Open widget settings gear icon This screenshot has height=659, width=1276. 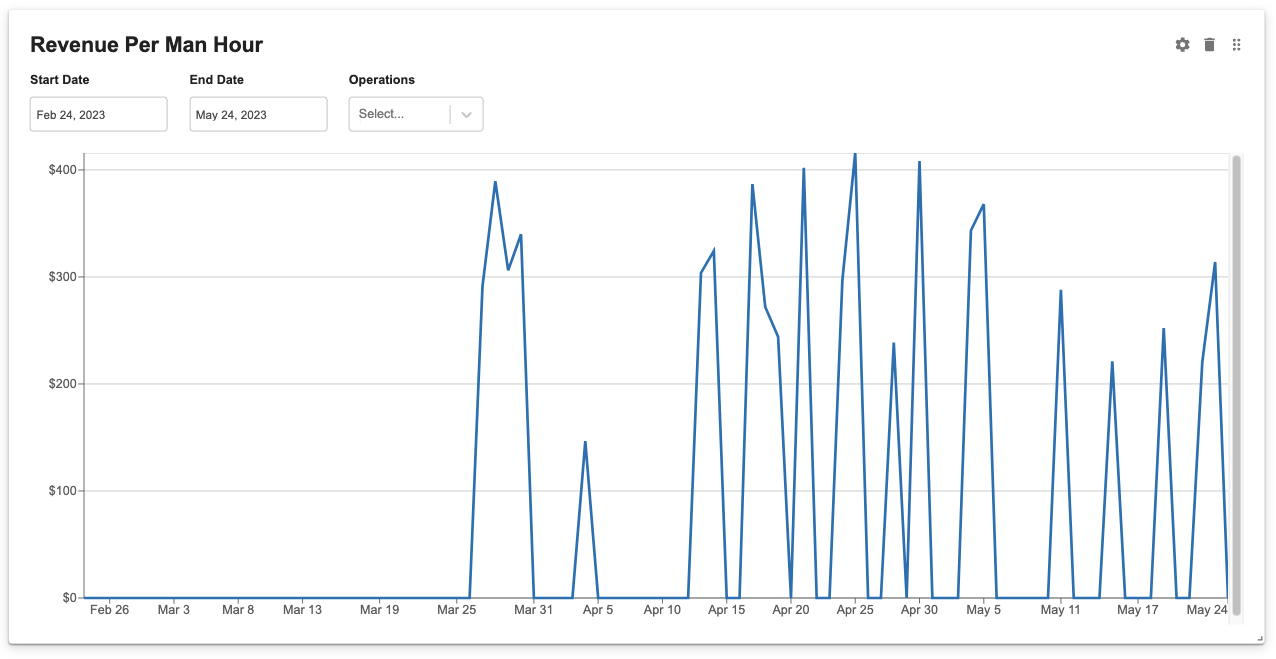click(x=1183, y=45)
